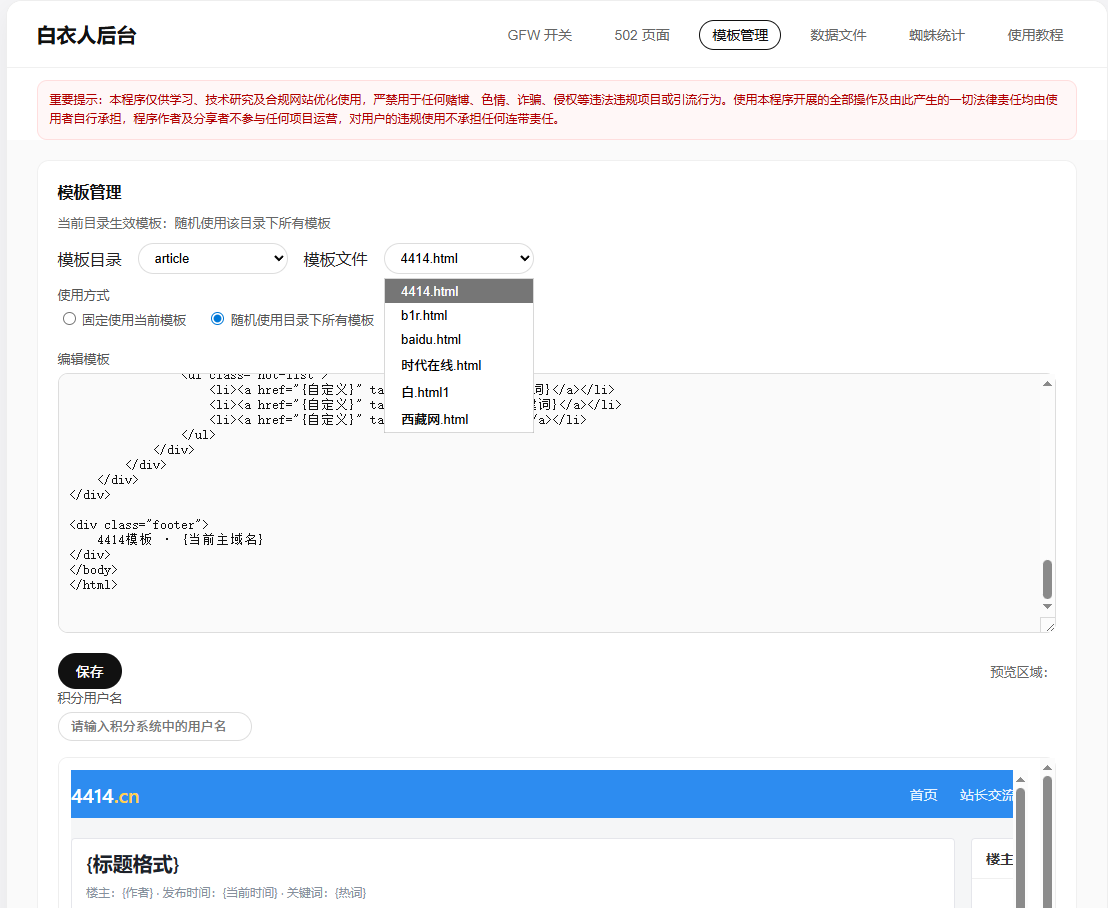Select the 固定使用当前模板 radio button

(69, 320)
